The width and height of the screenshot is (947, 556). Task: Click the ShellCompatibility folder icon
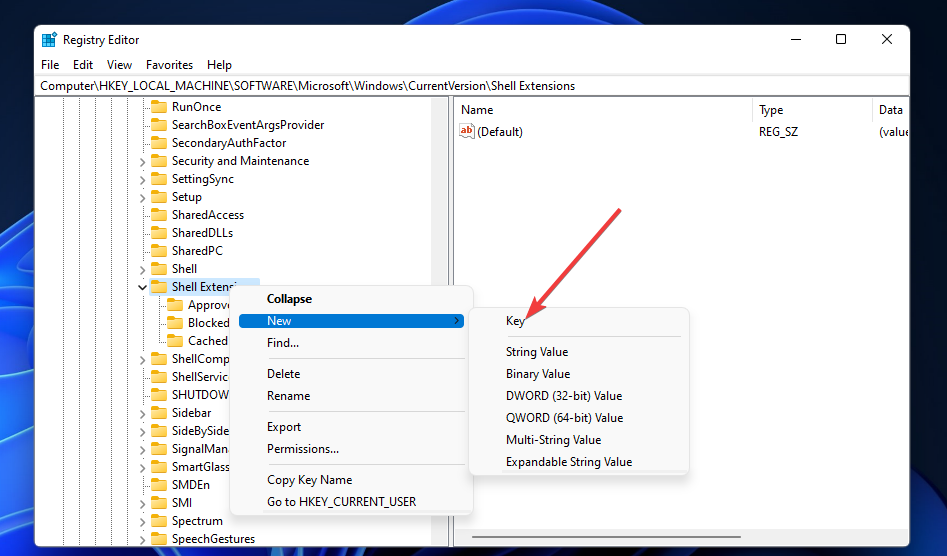click(x=159, y=359)
